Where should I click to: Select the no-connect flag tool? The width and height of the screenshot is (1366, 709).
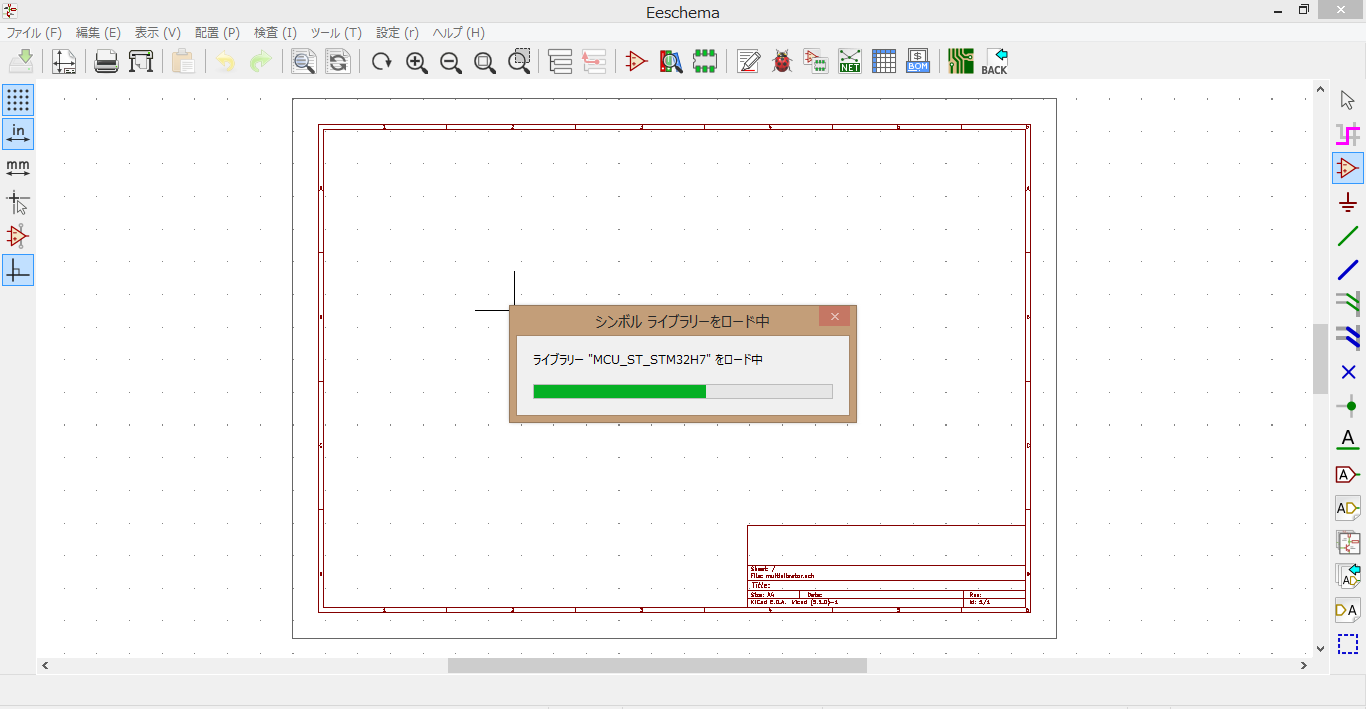click(1348, 372)
